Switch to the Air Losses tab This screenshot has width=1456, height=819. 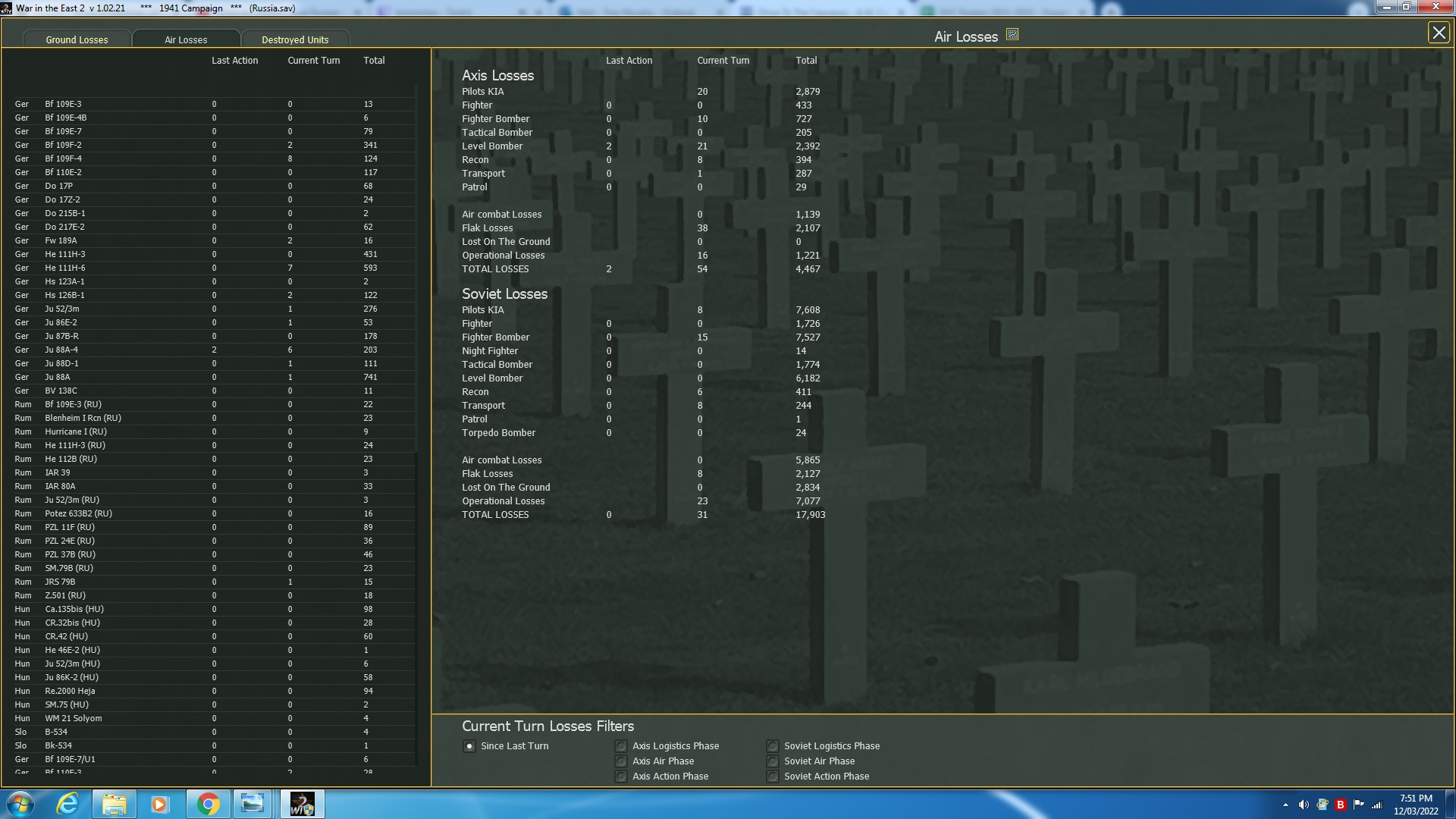(x=186, y=39)
